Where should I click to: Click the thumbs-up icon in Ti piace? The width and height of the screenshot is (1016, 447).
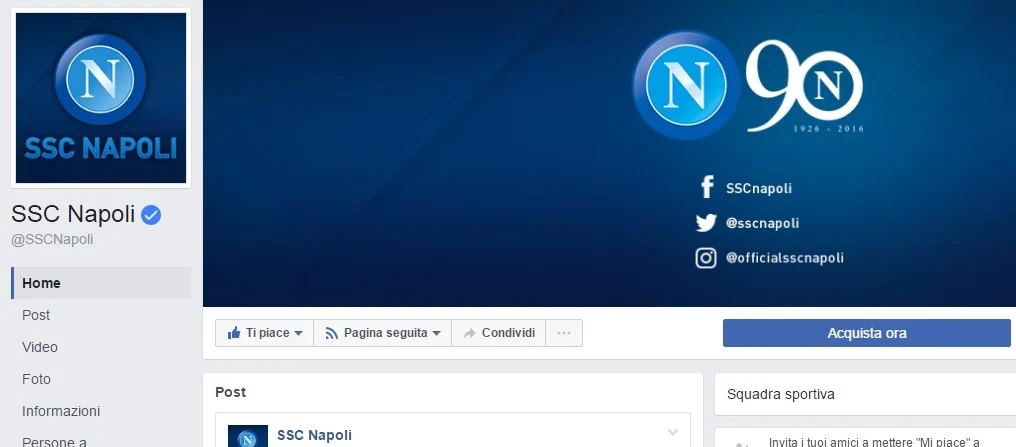tap(234, 333)
